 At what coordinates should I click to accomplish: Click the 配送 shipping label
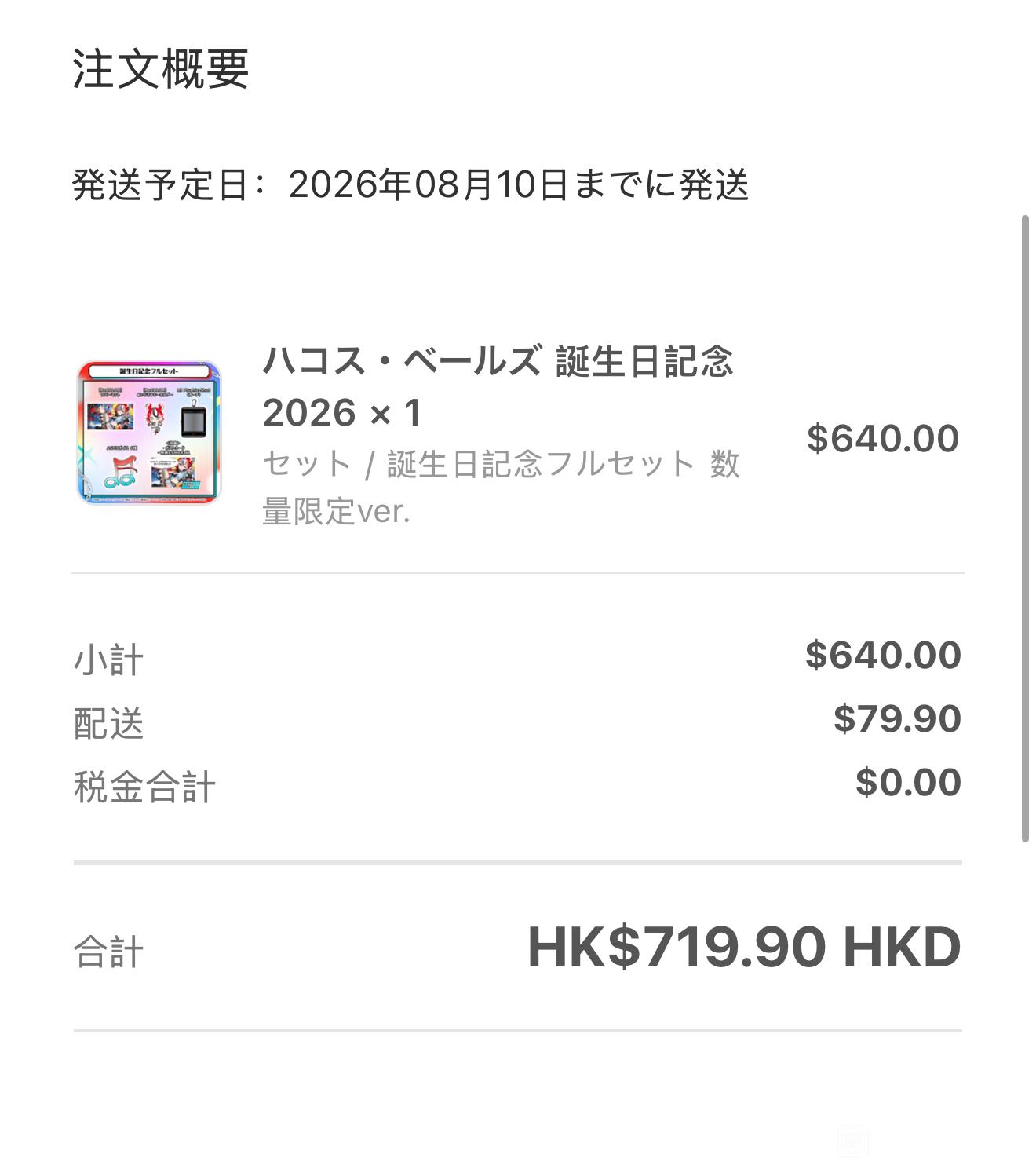[109, 723]
